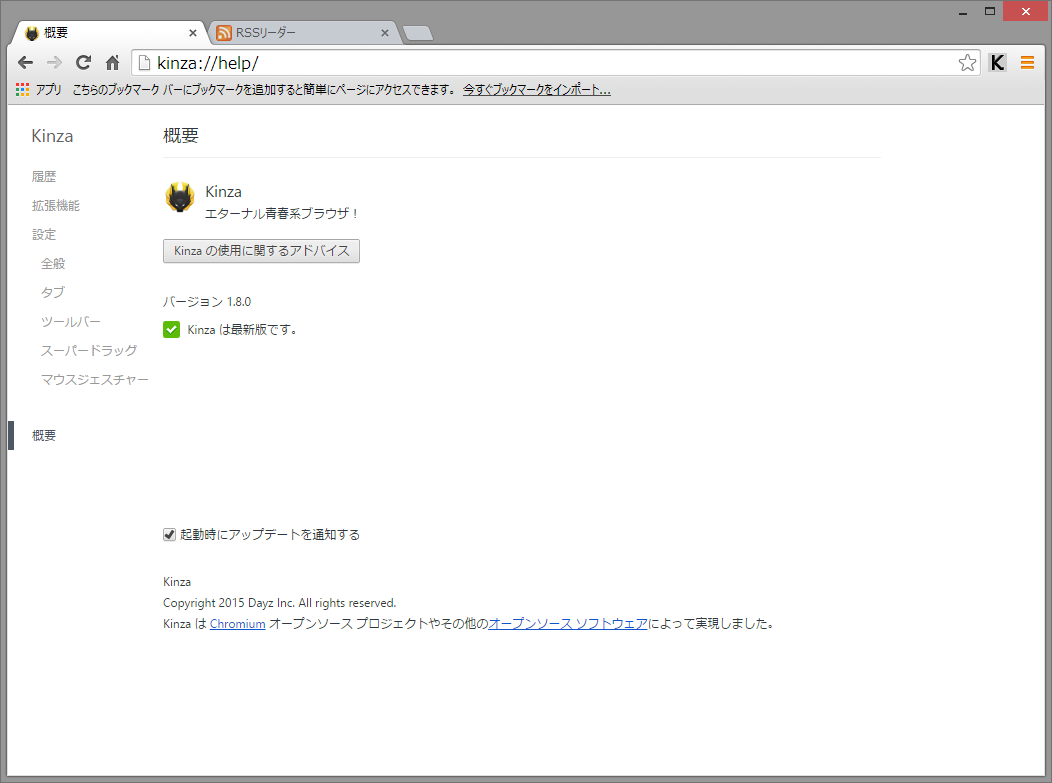Click the back navigation arrow

pos(25,62)
